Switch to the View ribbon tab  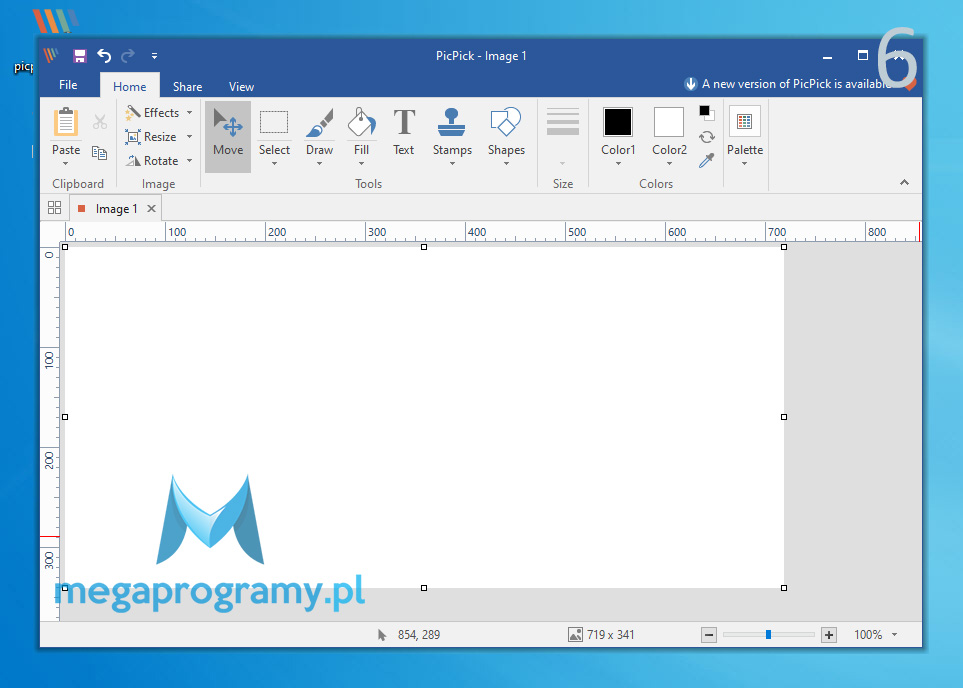click(x=241, y=87)
